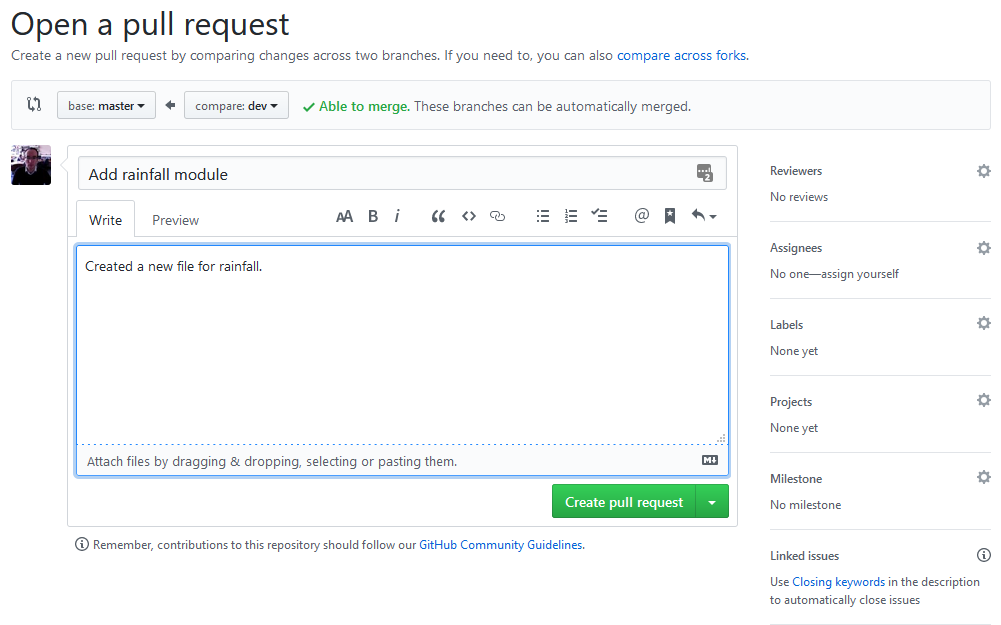Reference an issue or pull request

click(669, 215)
